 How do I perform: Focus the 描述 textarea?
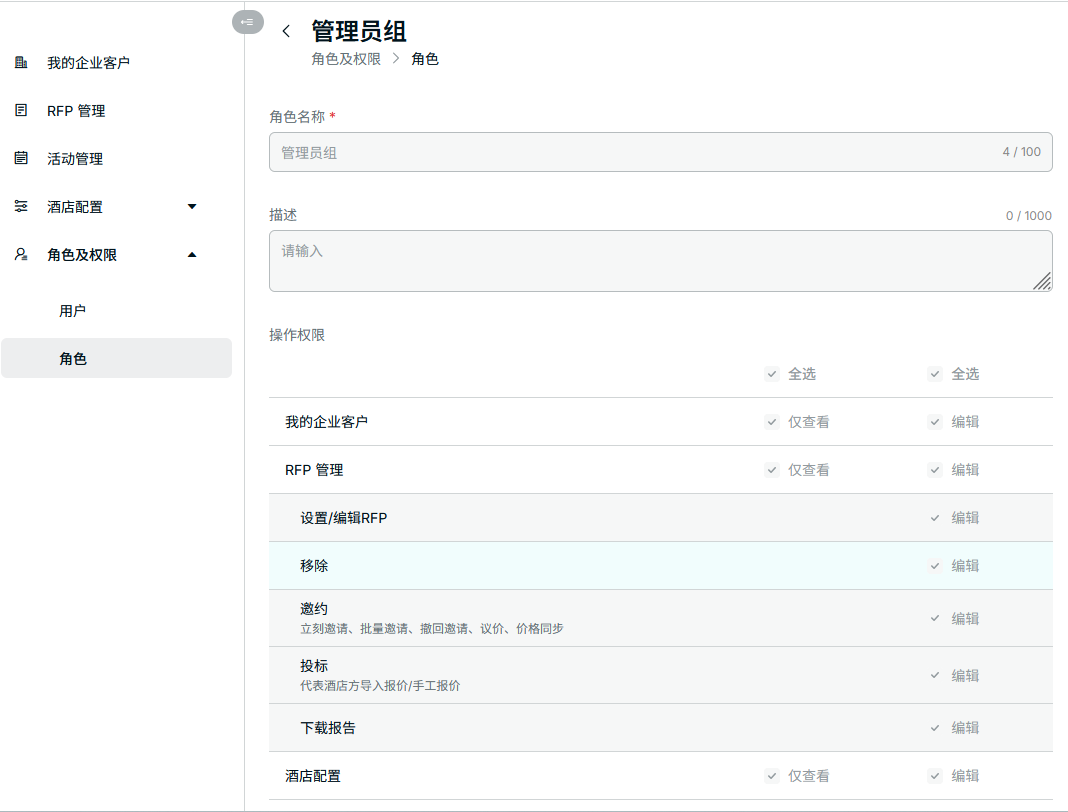[661, 261]
